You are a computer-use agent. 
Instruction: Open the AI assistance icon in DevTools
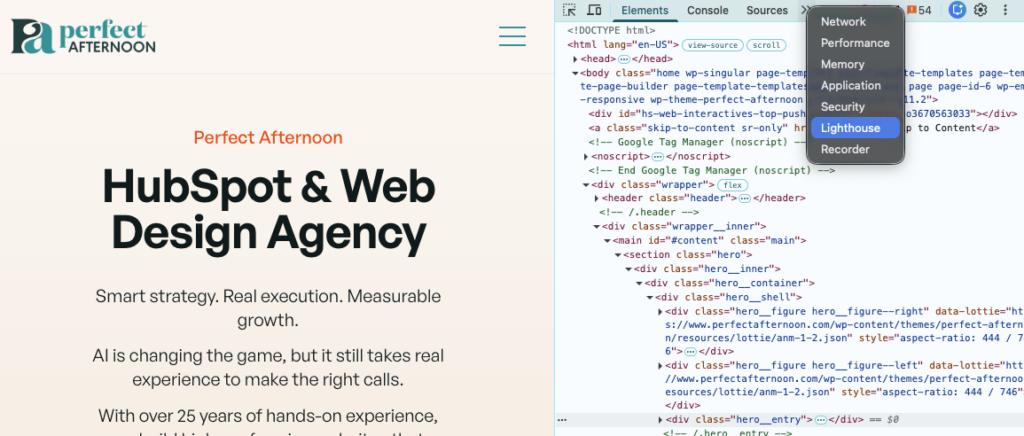(957, 10)
